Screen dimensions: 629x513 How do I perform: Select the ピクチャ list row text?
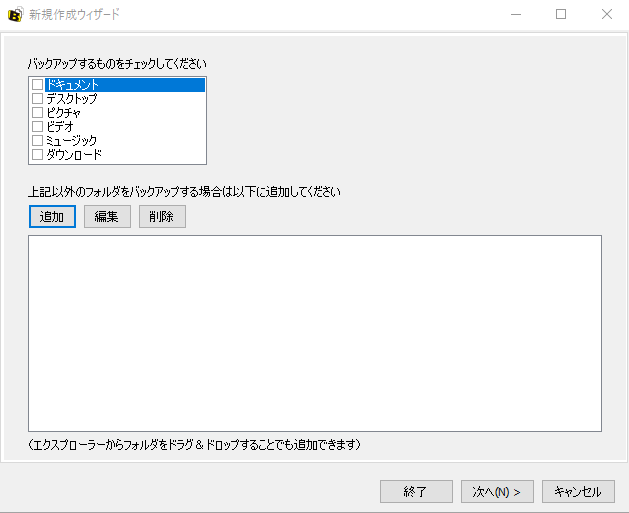click(63, 113)
